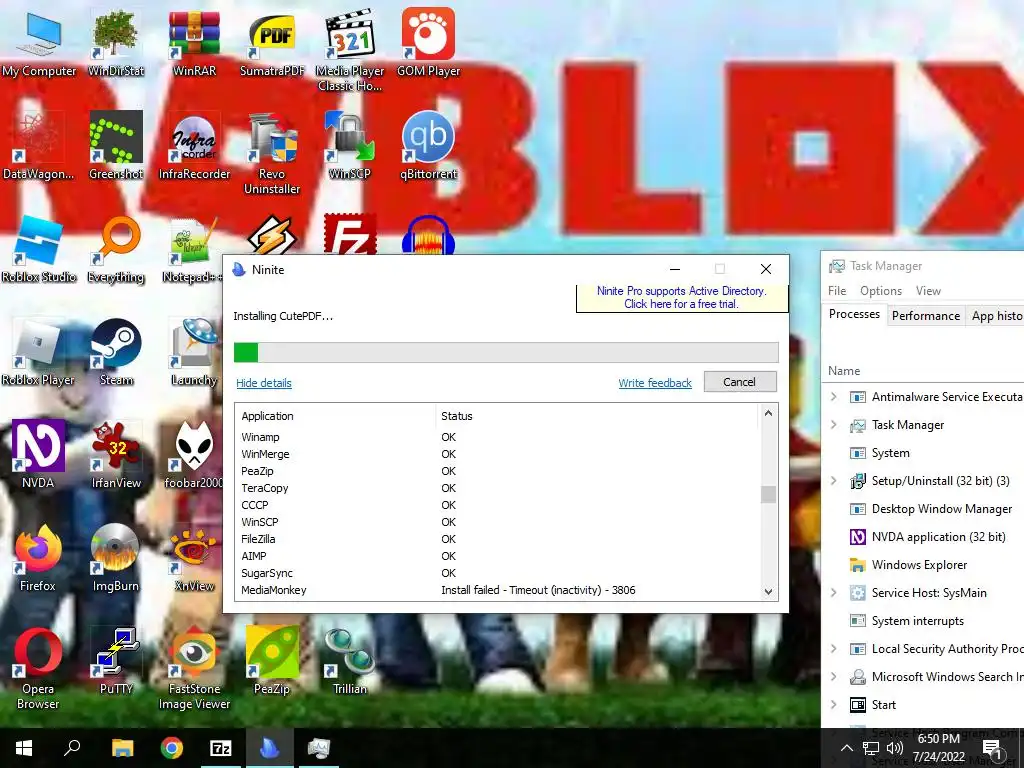Viewport: 1024px width, 768px height.
Task: Select Media Player Classic shortcut icon
Action: click(350, 51)
